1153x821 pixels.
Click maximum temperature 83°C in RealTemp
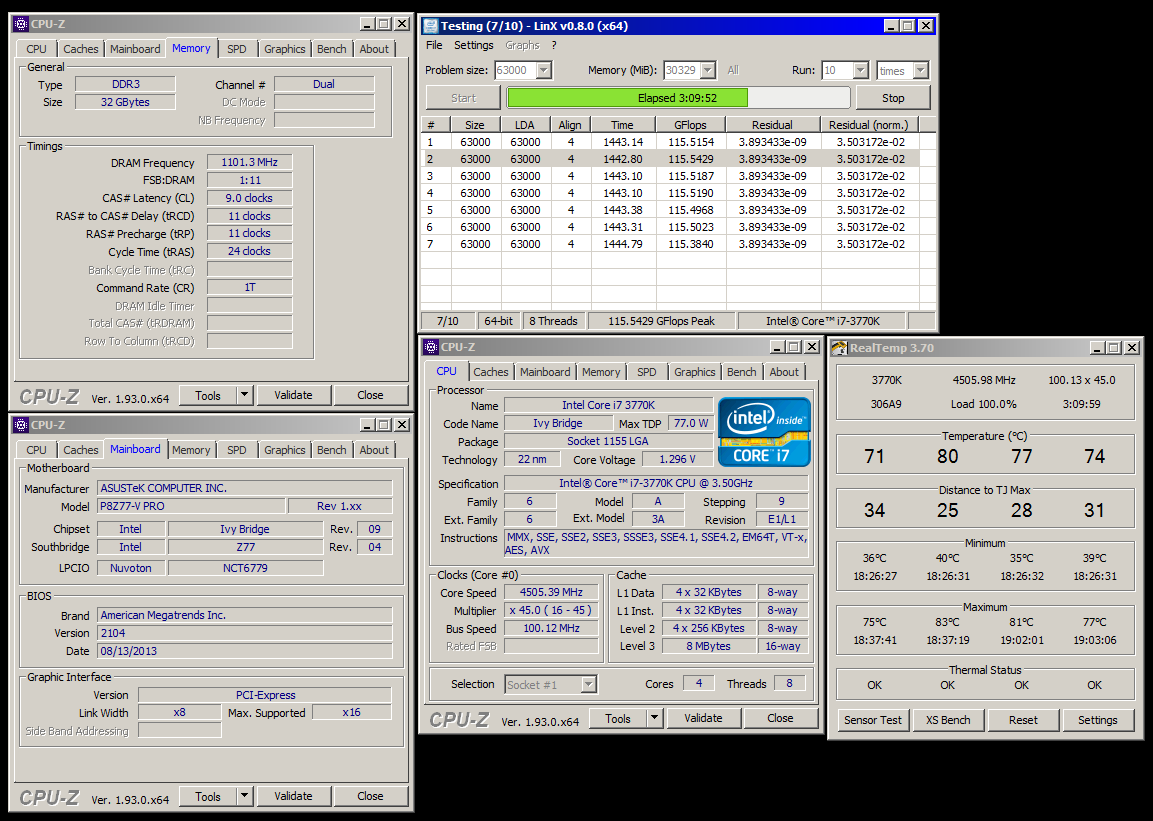coord(948,623)
